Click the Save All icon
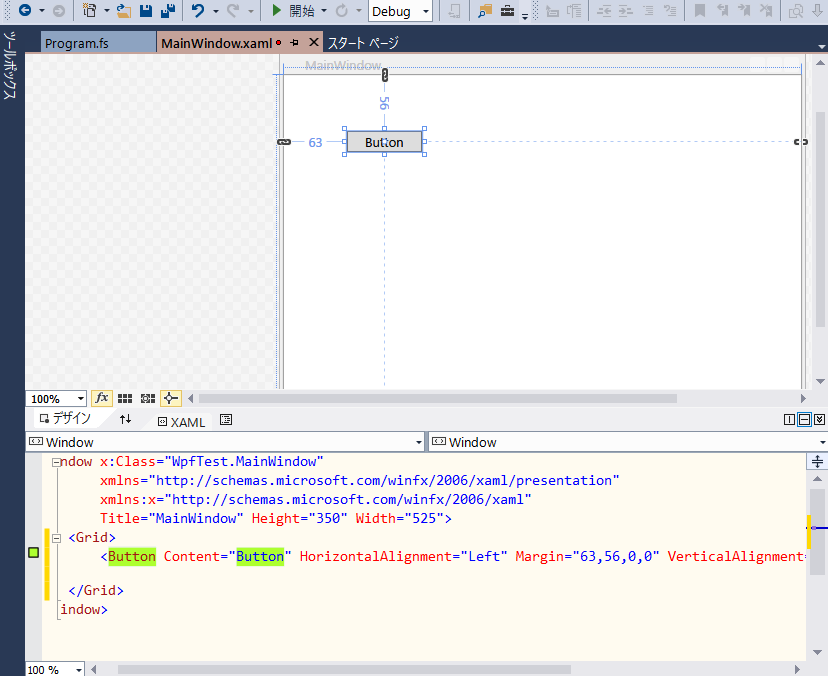The height and width of the screenshot is (676, 828). (x=168, y=11)
